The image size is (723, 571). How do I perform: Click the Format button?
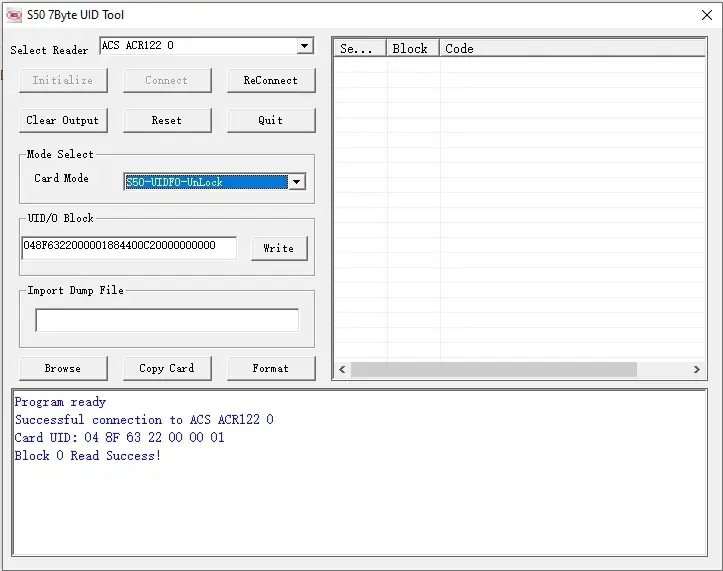pyautogui.click(x=271, y=368)
